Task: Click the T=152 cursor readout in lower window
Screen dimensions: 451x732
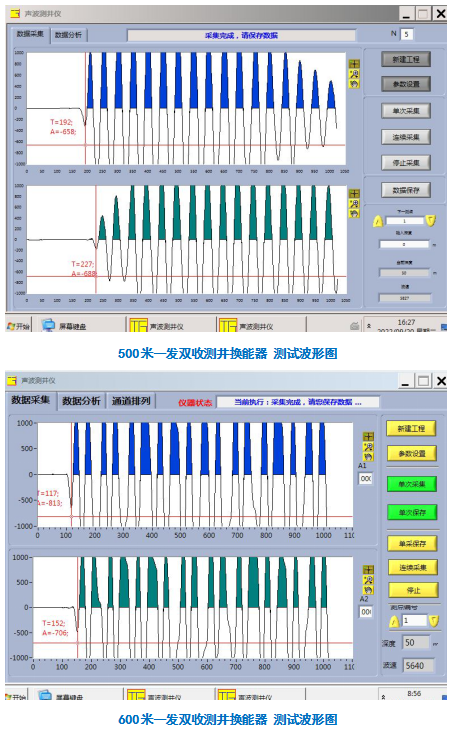Action: 55,628
